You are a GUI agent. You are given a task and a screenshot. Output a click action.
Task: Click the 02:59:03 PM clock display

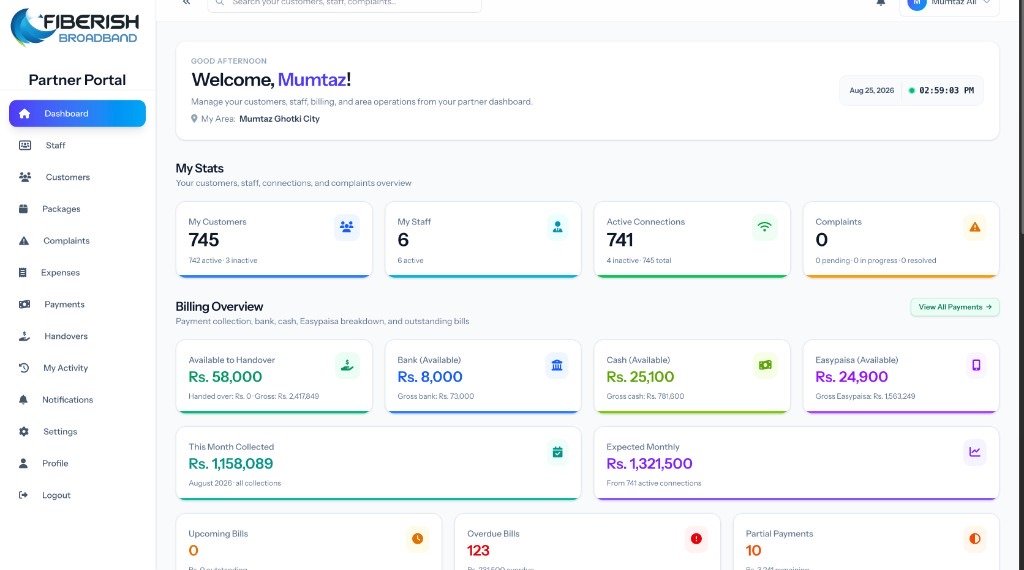click(946, 91)
